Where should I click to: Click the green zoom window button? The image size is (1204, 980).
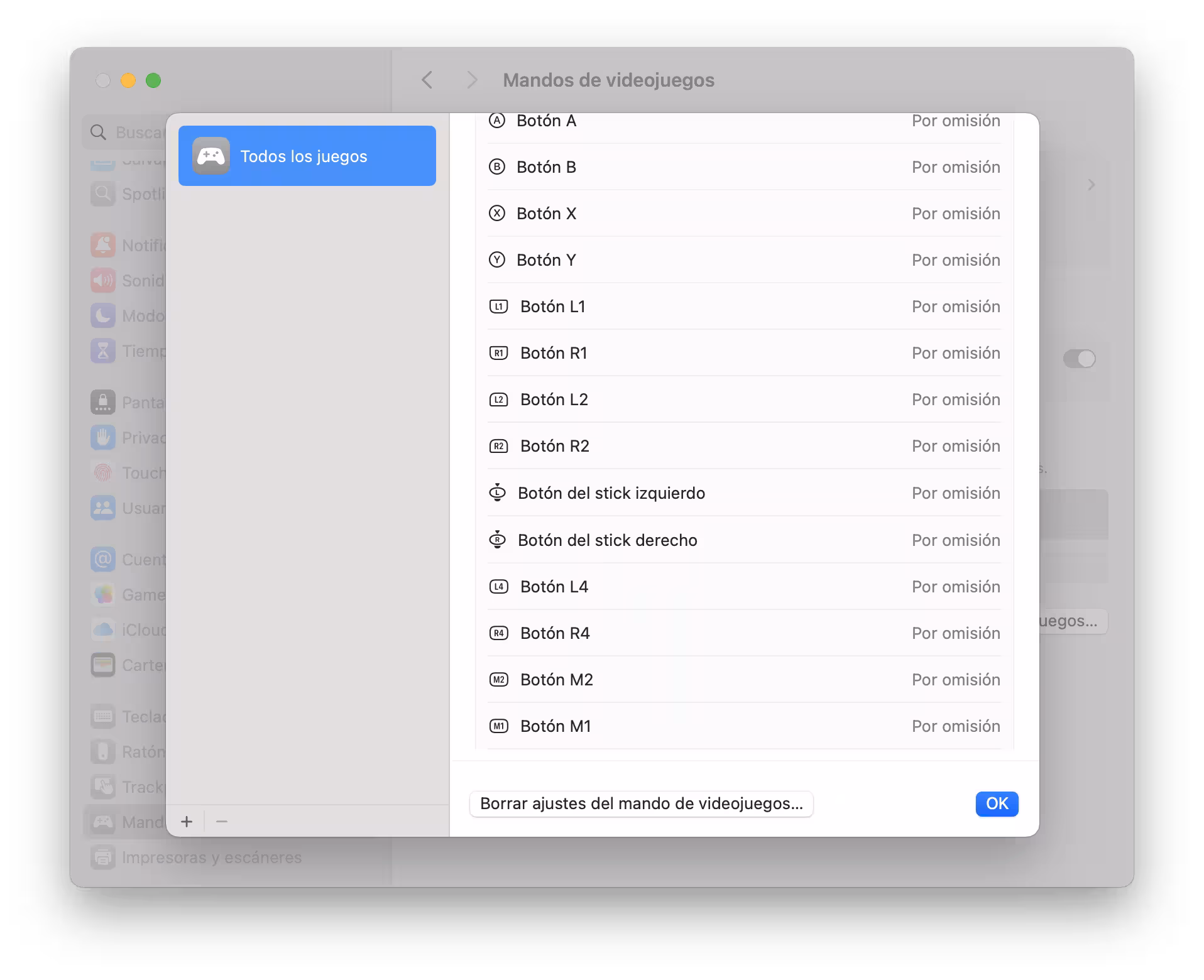[x=153, y=80]
